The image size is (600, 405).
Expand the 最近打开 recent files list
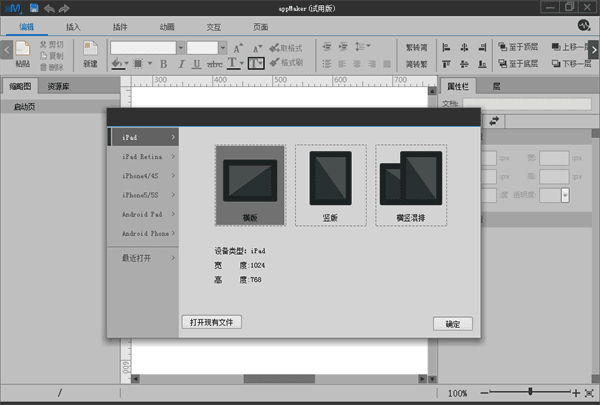(x=143, y=258)
